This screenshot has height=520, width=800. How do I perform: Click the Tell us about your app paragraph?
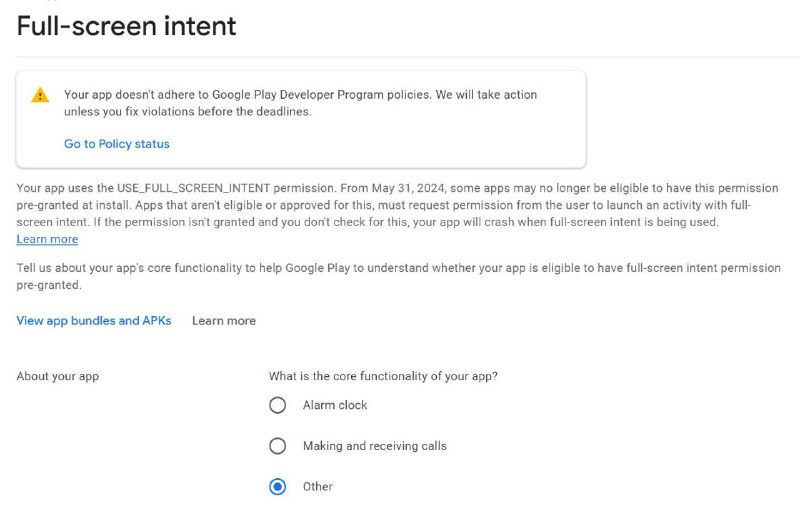[398, 277]
